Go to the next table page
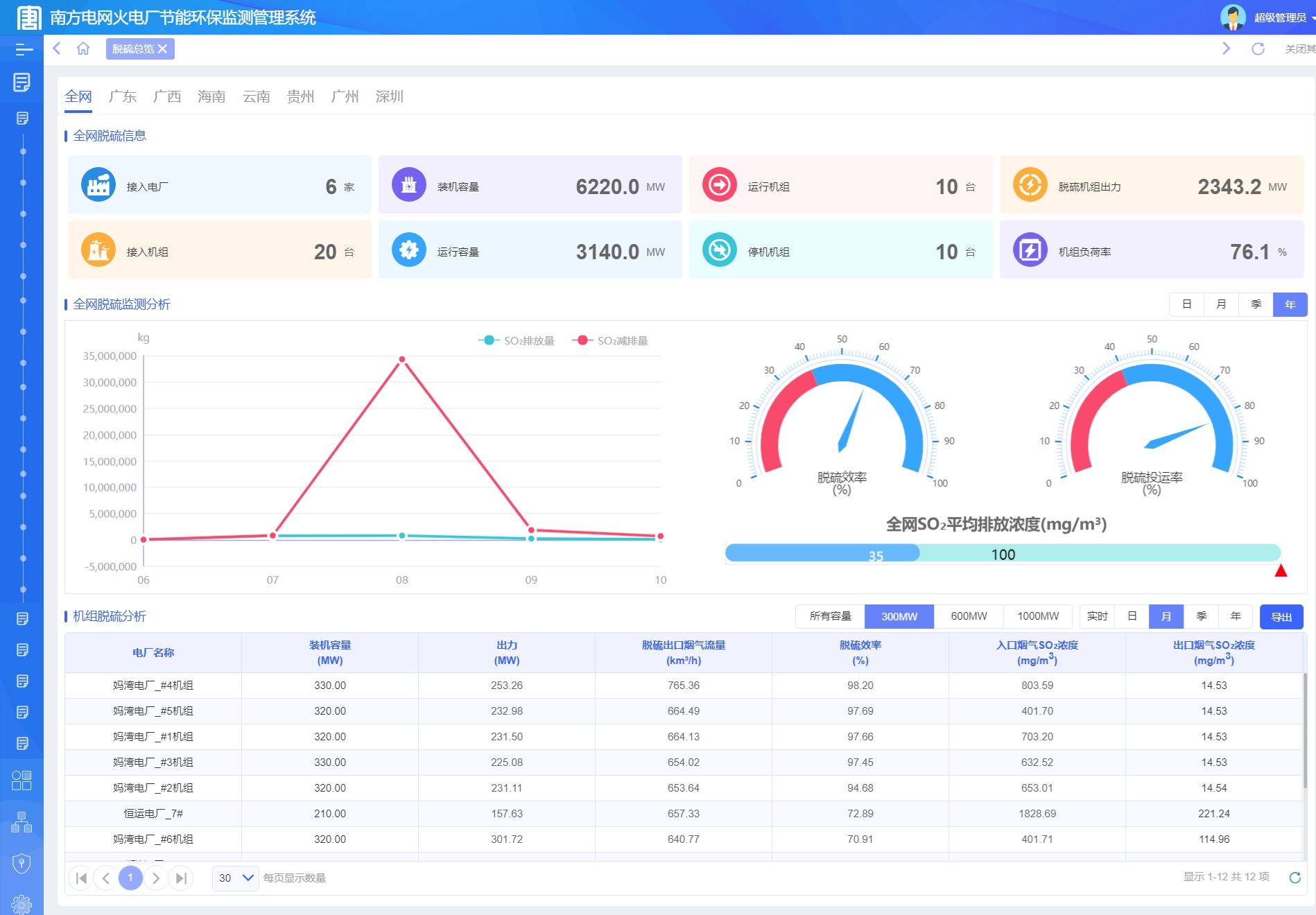This screenshot has height=915, width=1316. click(x=156, y=878)
